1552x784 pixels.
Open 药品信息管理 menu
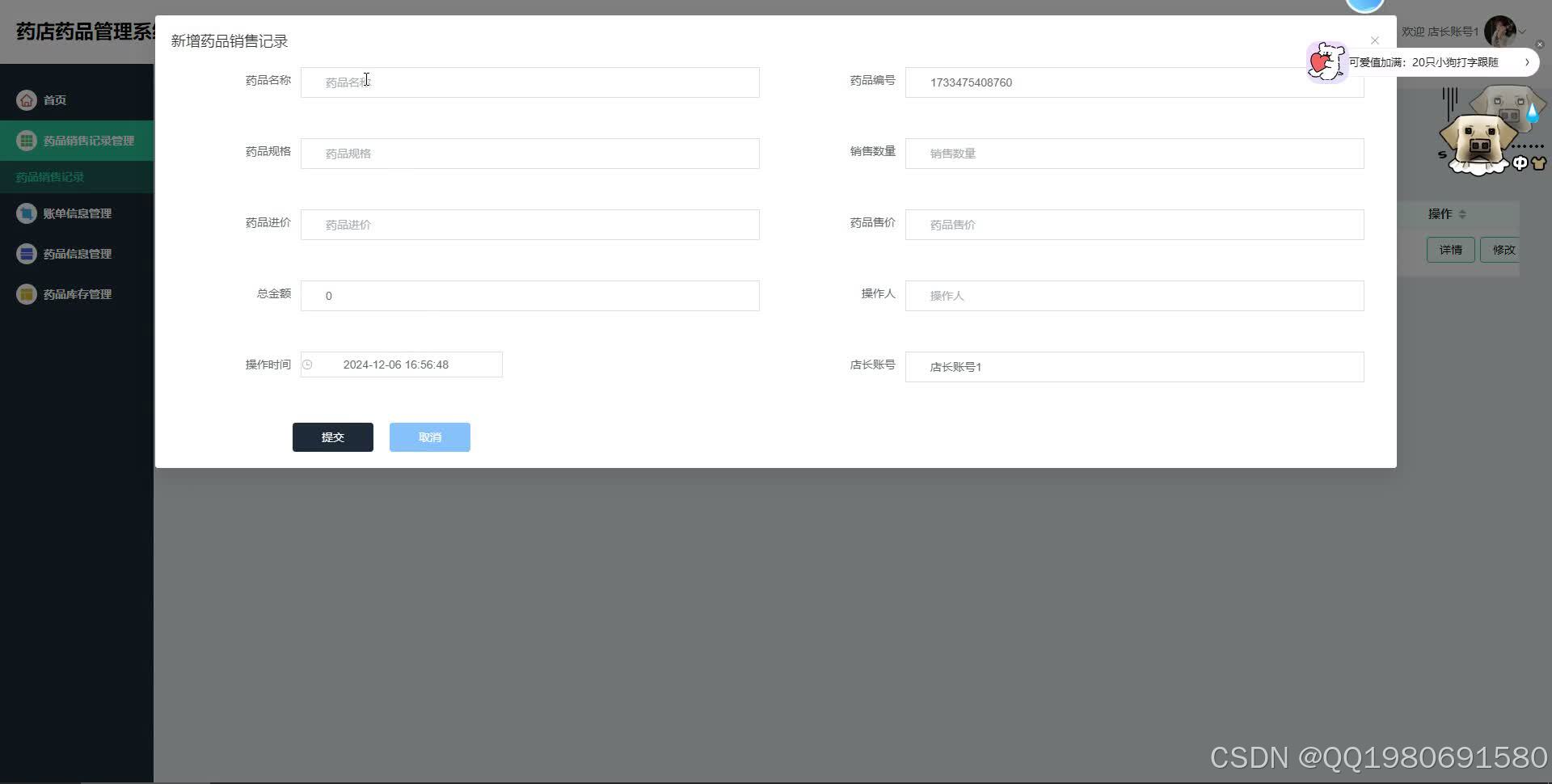coord(77,254)
